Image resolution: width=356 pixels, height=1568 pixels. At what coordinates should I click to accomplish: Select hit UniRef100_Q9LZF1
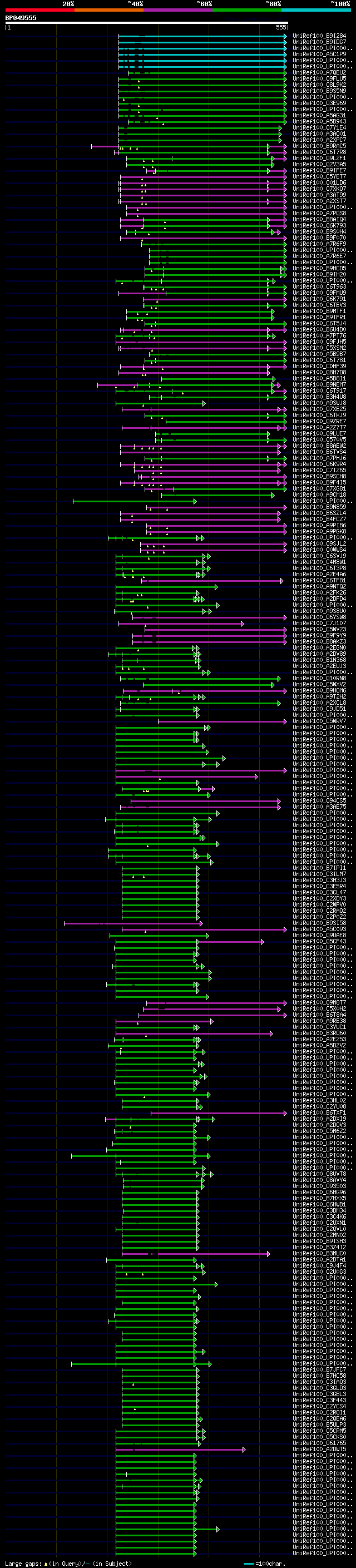[x=319, y=159]
